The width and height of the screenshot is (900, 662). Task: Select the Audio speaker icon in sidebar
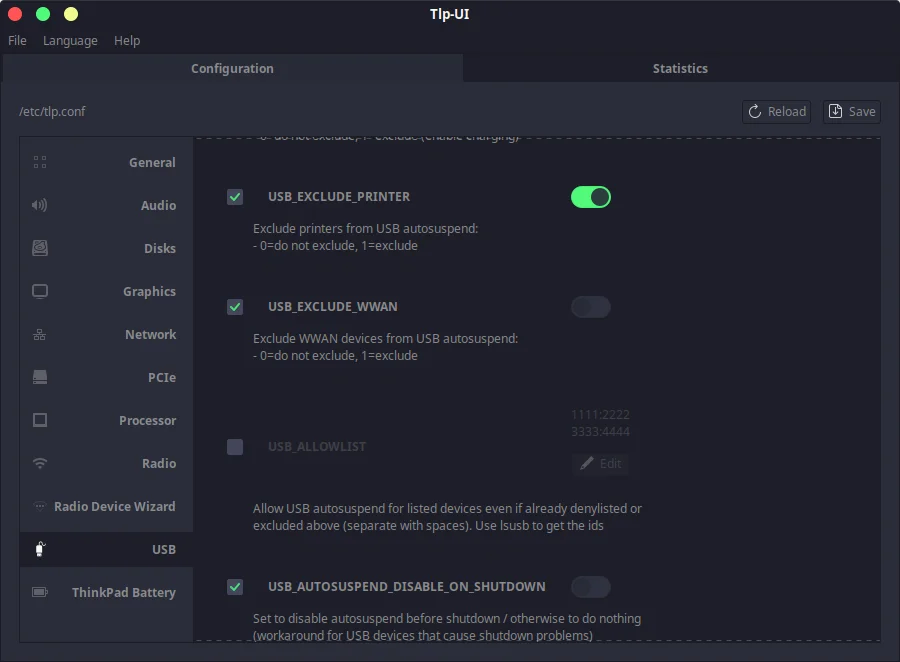tap(40, 205)
